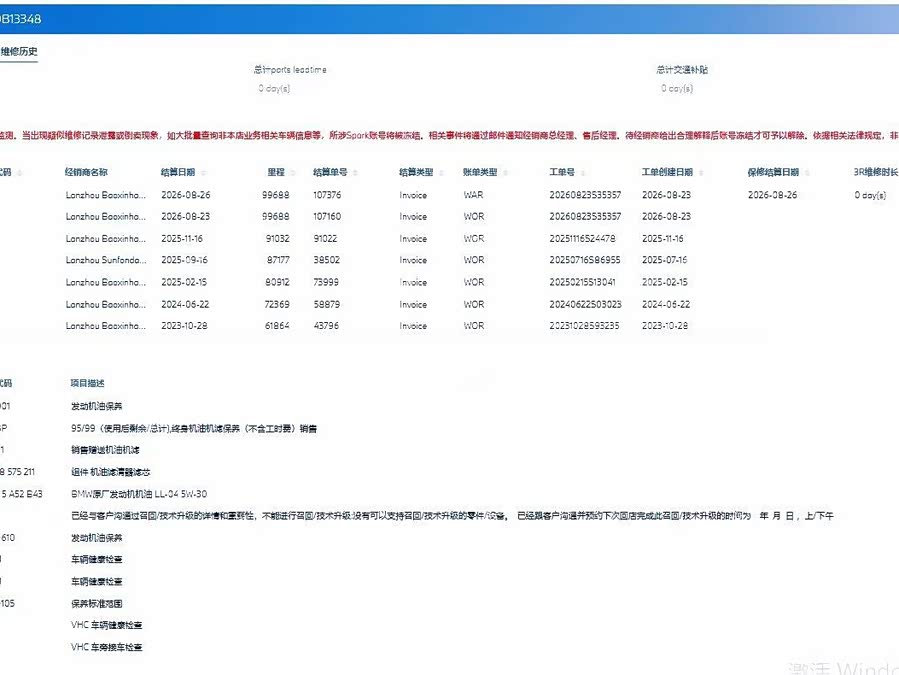This screenshot has width=899, height=675.
Task: Click the sort icon beside 里程 header
Action: tap(293, 173)
